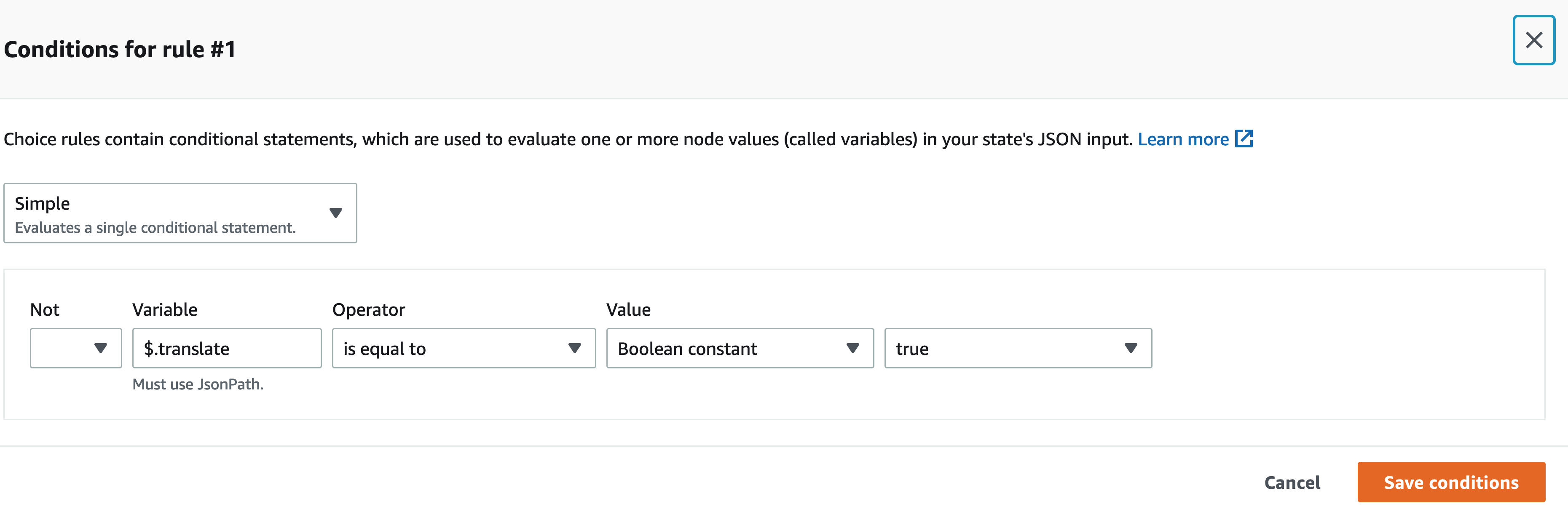Click the caret icon on the true selector
This screenshot has width=1568, height=517.
[1130, 349]
